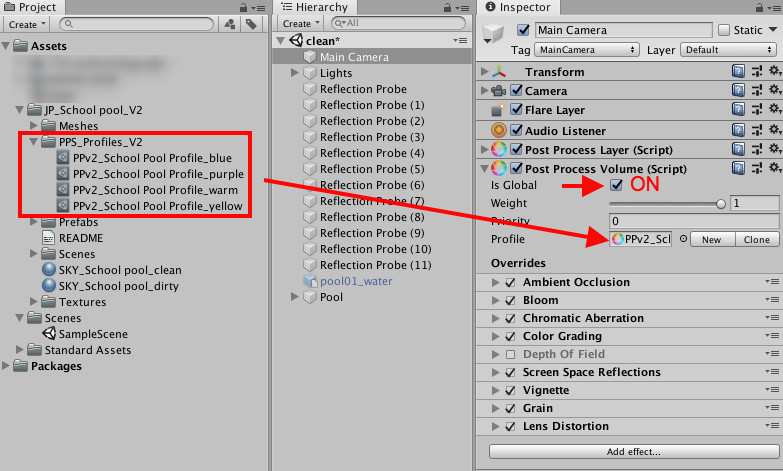Open clean scene options menu in Hierarchy
The height and width of the screenshot is (471, 783).
tap(460, 40)
